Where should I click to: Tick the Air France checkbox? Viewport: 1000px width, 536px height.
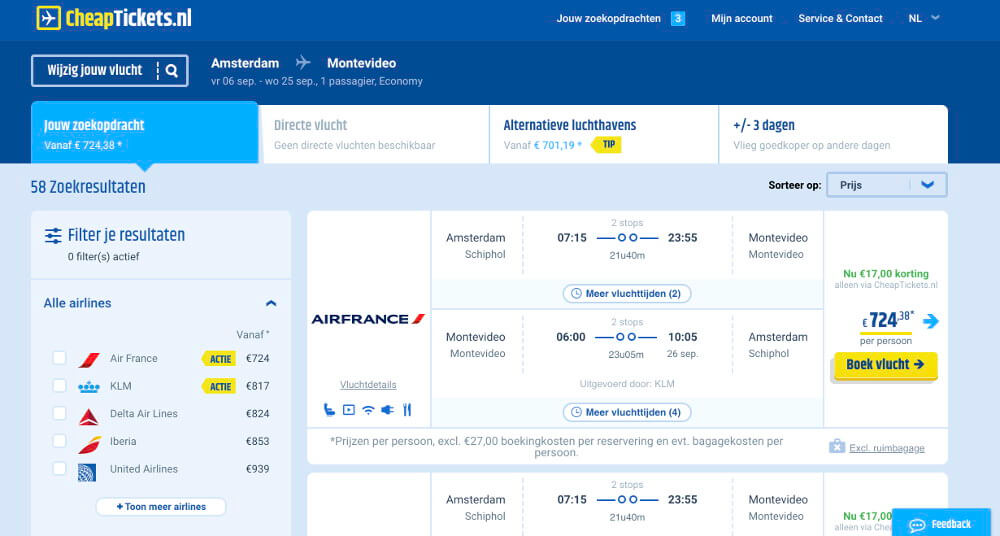pos(59,358)
